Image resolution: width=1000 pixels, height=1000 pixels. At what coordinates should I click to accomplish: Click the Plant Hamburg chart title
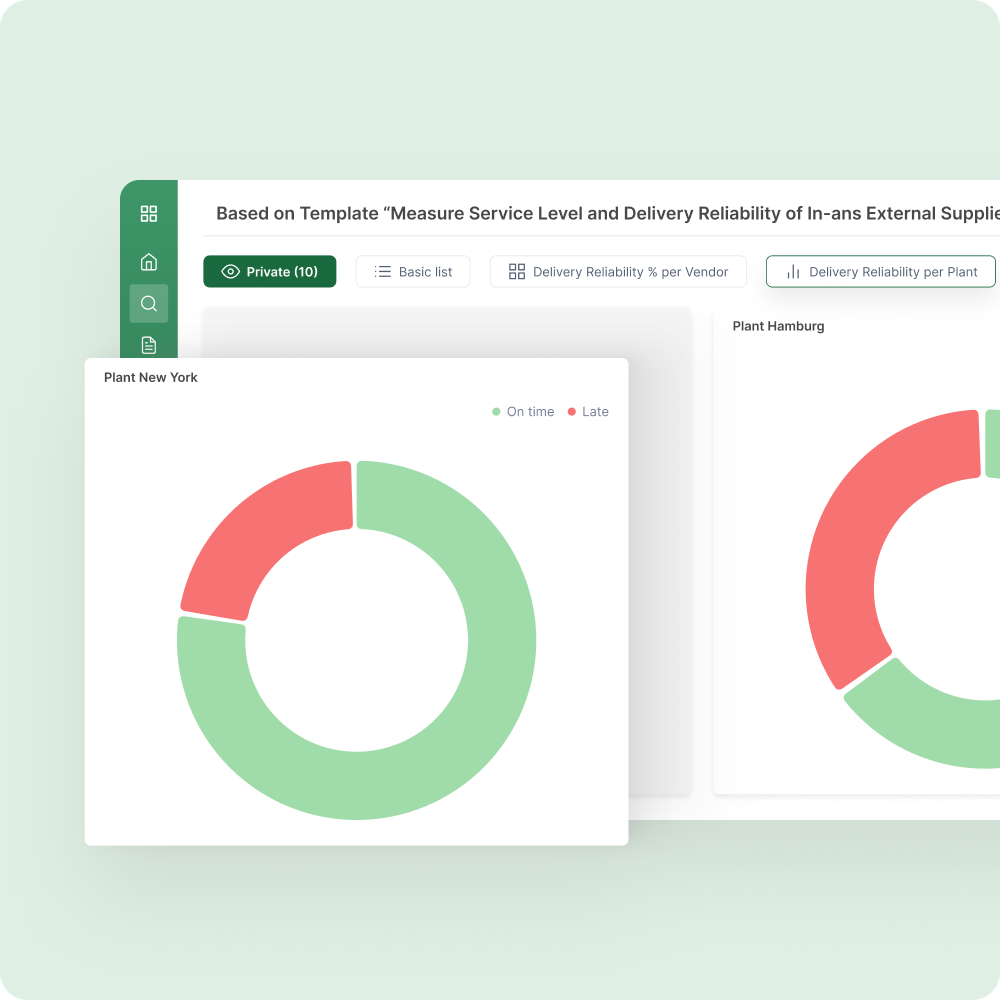point(778,326)
